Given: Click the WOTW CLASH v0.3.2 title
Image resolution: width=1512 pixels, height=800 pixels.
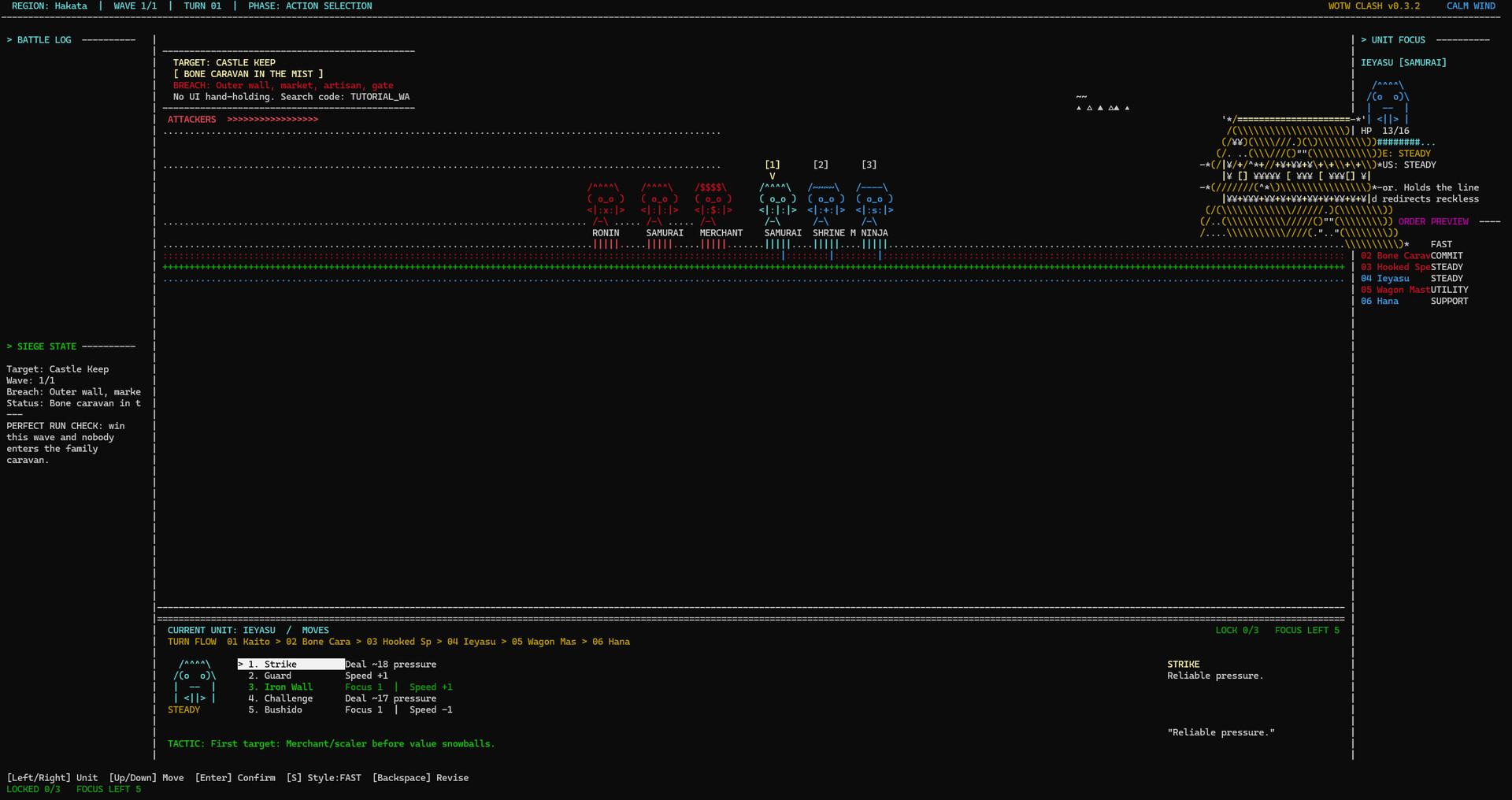Looking at the screenshot, I should click(x=1374, y=6).
